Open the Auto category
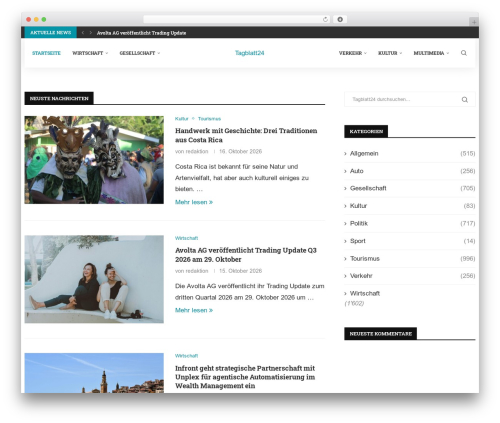Screen dimensions: 500x423 pyautogui.click(x=357, y=171)
